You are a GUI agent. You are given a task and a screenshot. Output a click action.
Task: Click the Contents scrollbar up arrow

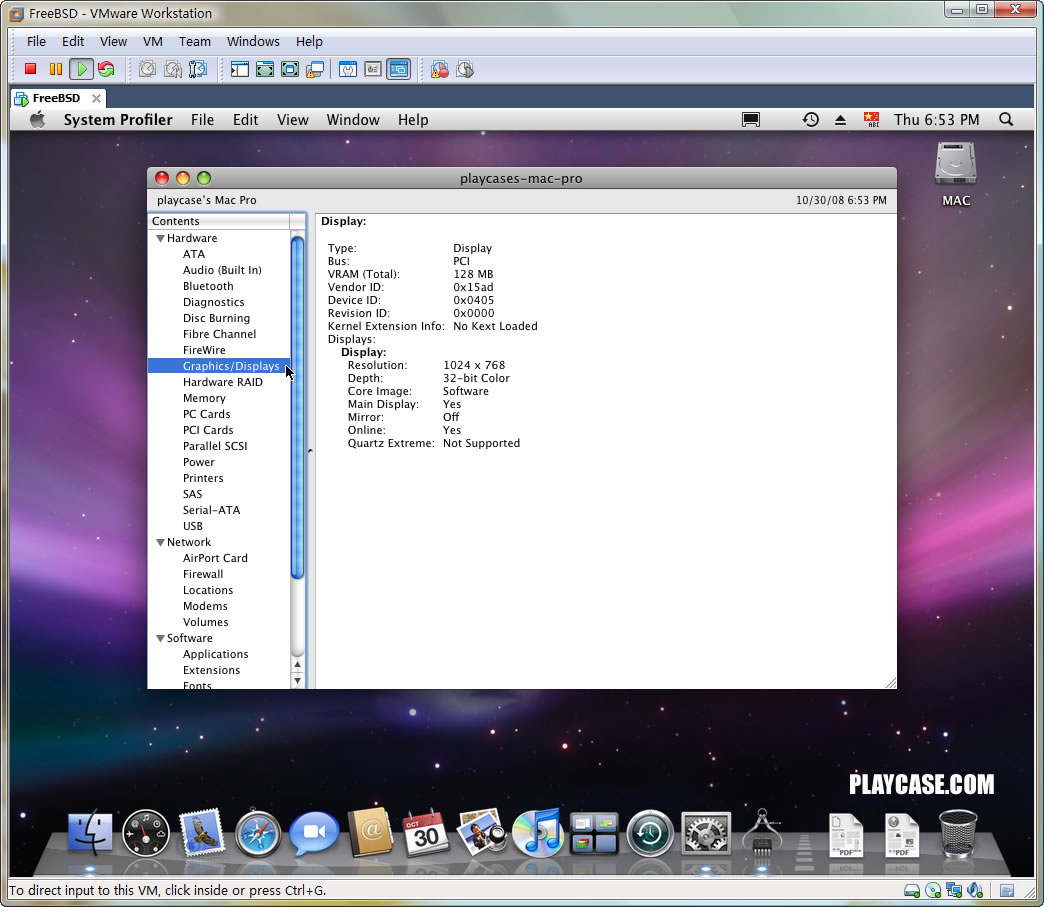pyautogui.click(x=298, y=664)
